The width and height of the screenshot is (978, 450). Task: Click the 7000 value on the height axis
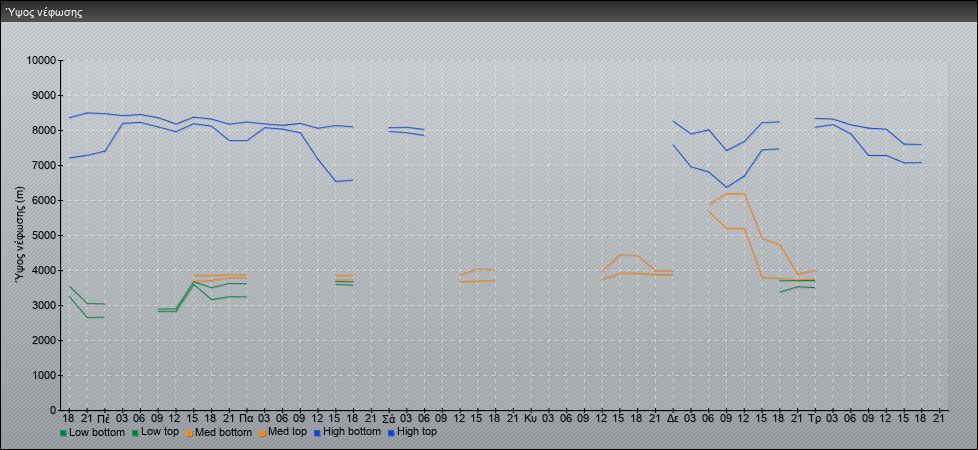[x=44, y=165]
